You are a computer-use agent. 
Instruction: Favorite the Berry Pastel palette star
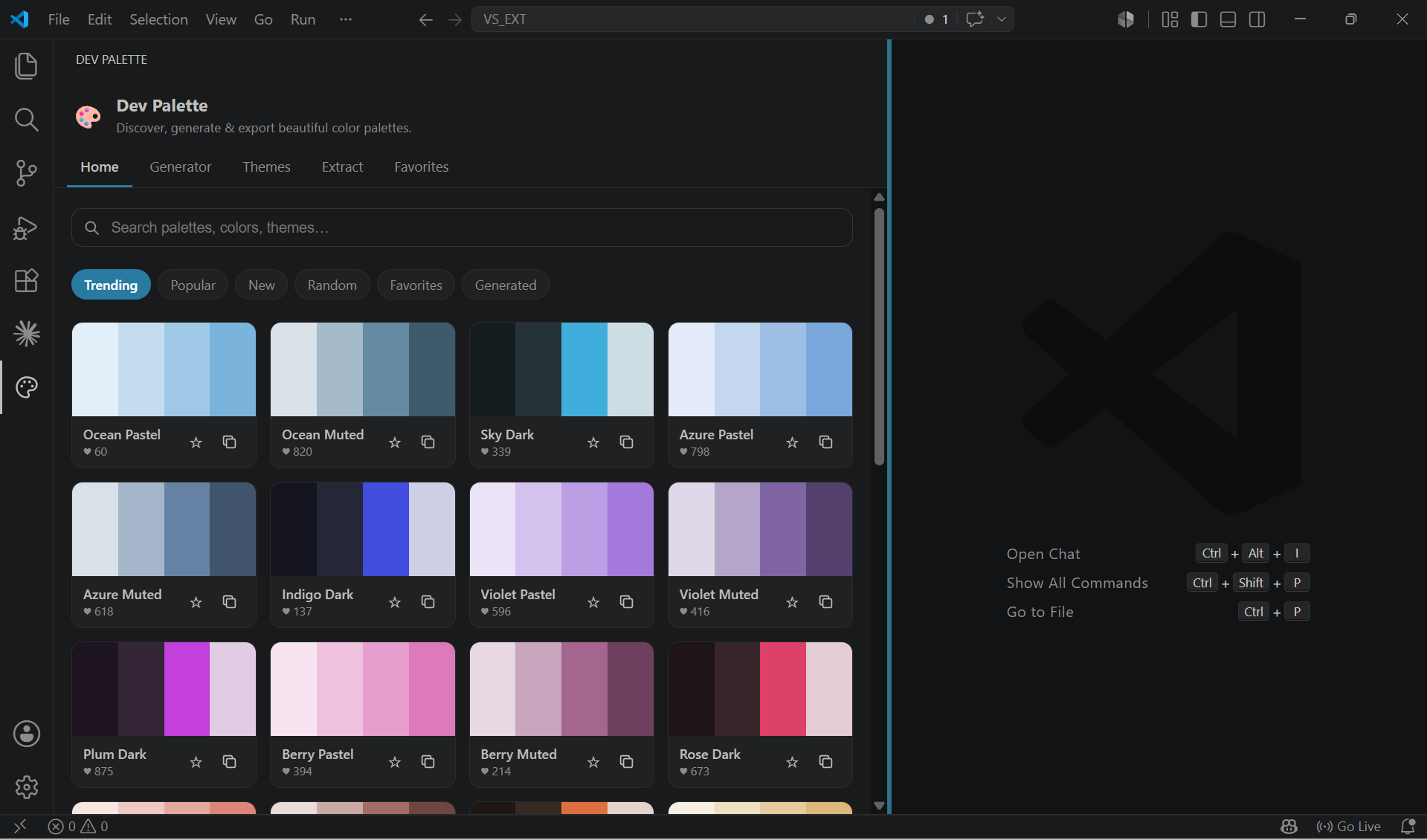tap(395, 762)
